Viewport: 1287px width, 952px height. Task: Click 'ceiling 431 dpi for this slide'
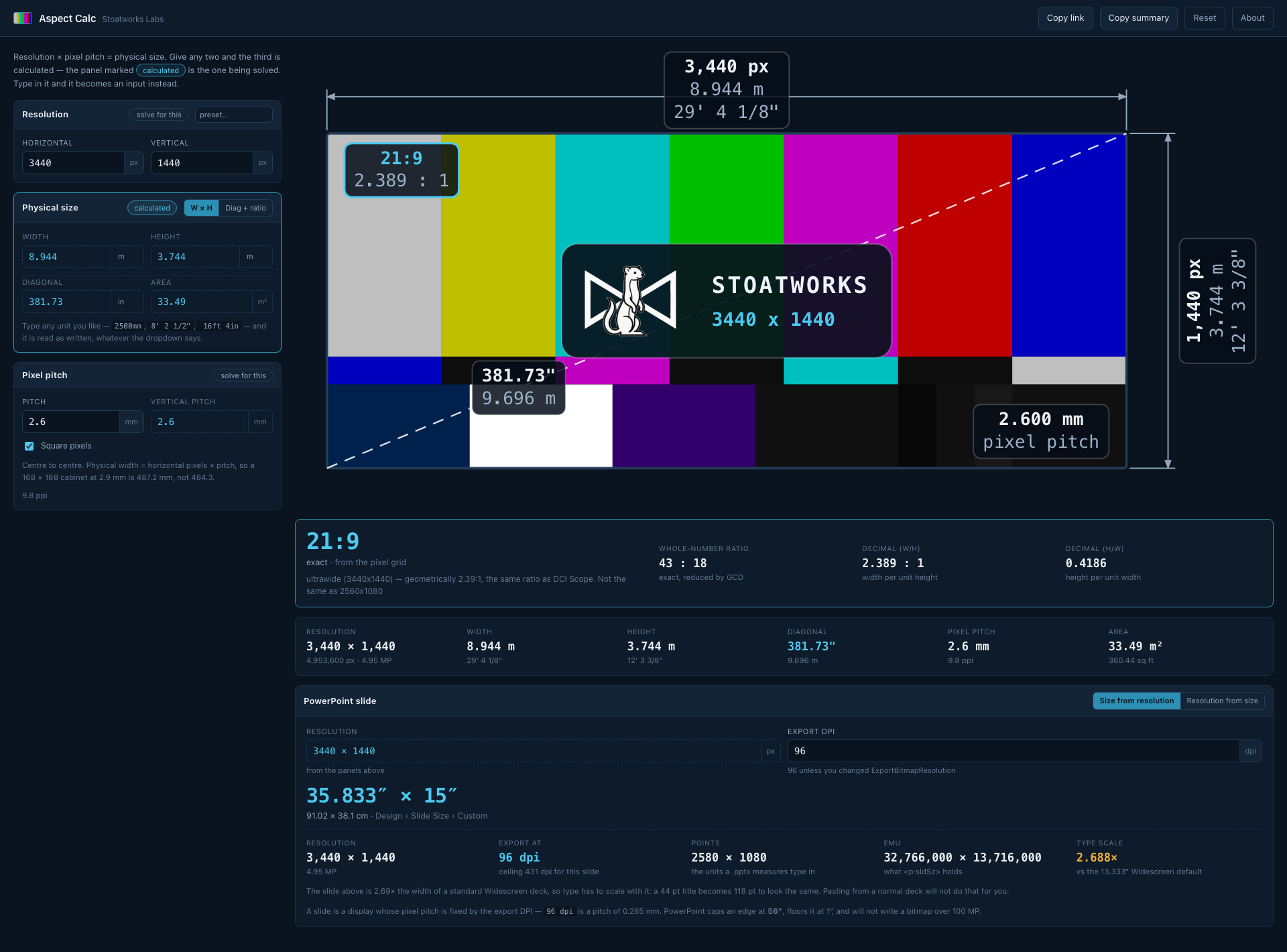pyautogui.click(x=549, y=872)
